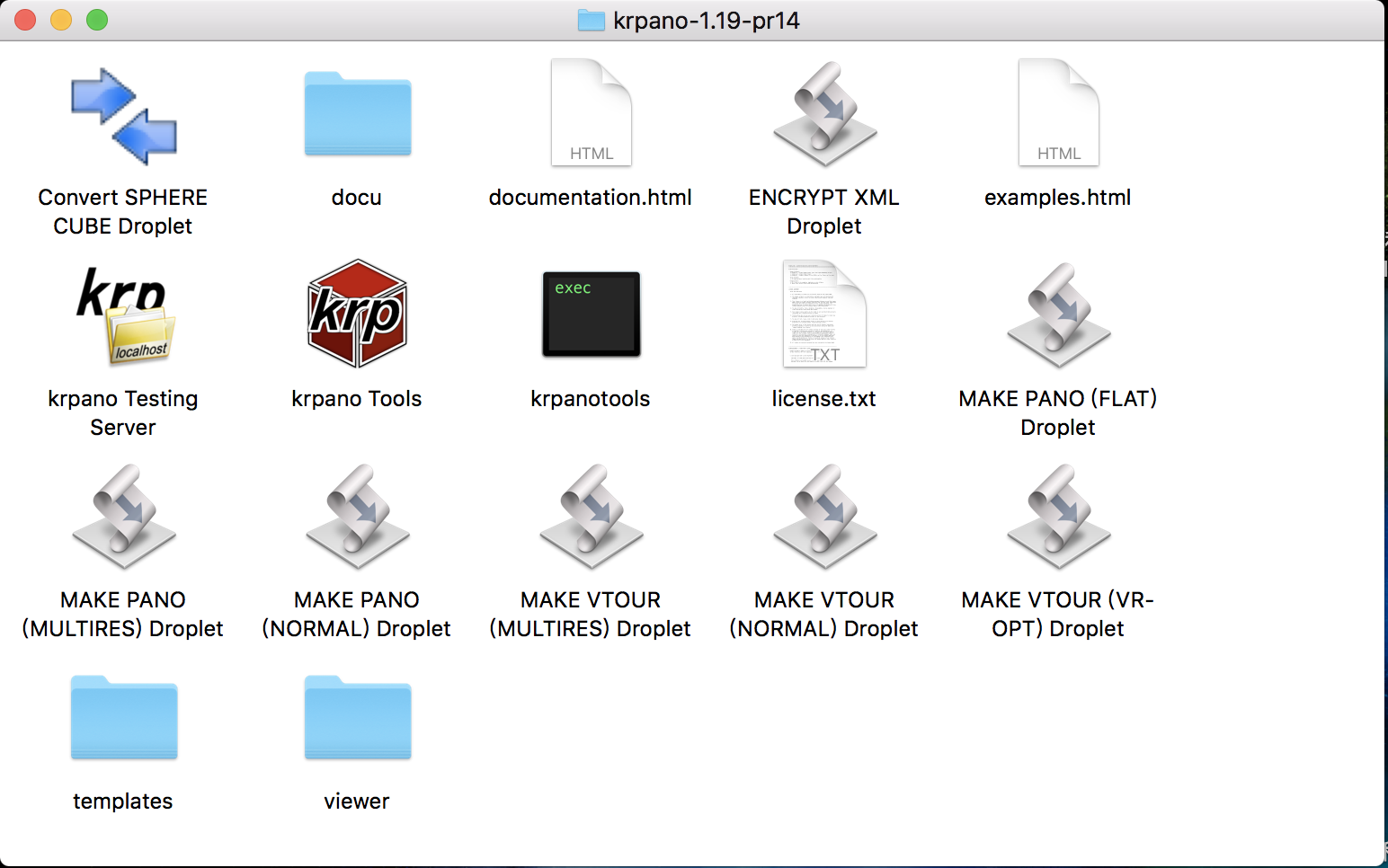Select the MAKE PANO (MULTIRES) Droplet icon
This screenshot has width=1388, height=868.
124,516
